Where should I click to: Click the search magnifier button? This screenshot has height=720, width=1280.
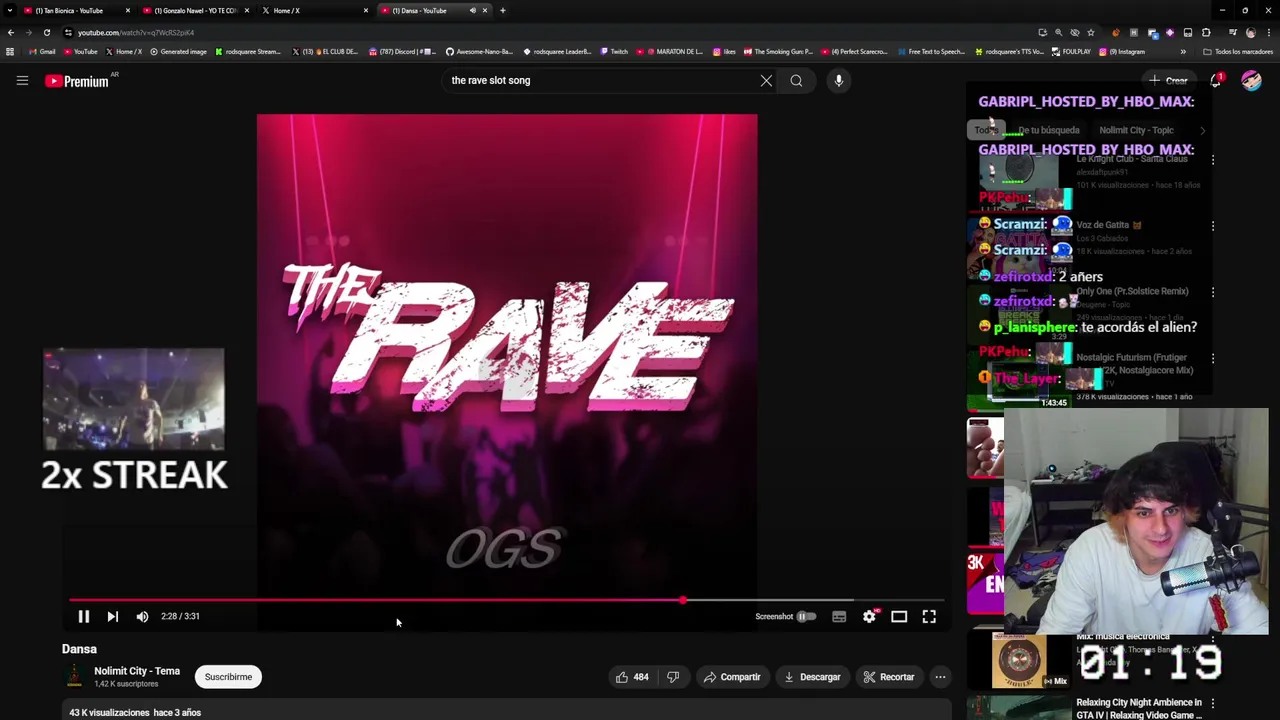(796, 81)
